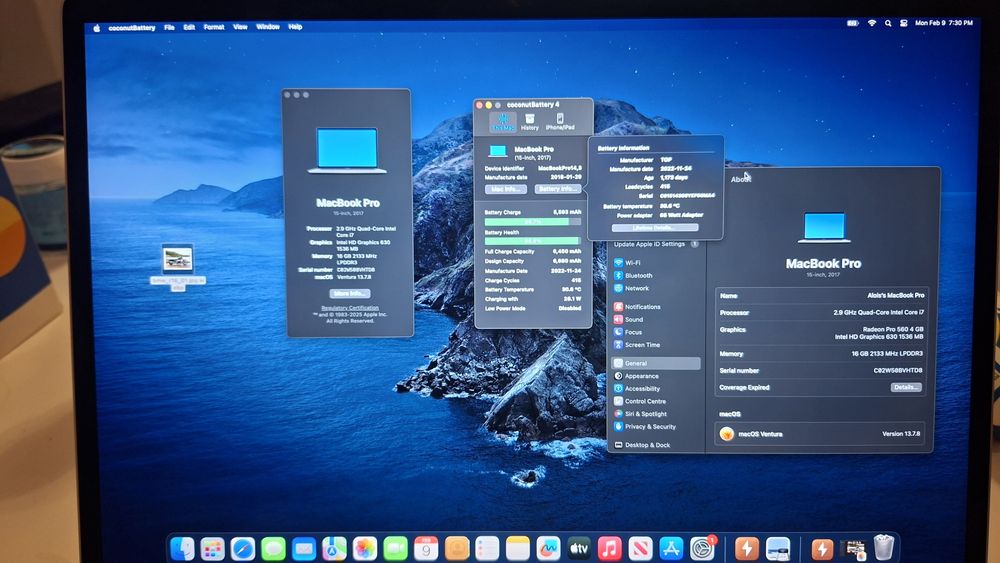Open Photos app in the Dock

365,548
